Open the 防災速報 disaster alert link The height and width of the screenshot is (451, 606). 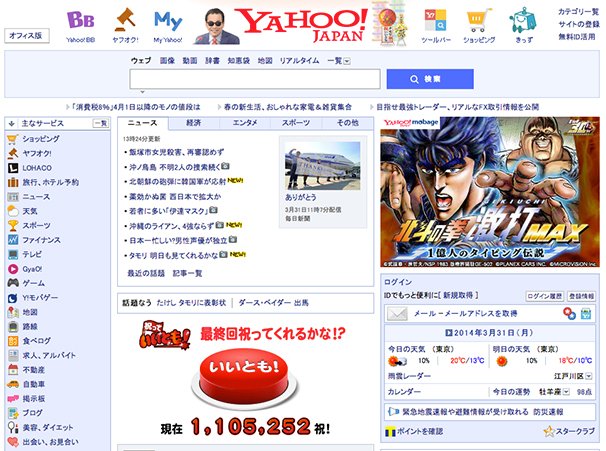point(548,412)
